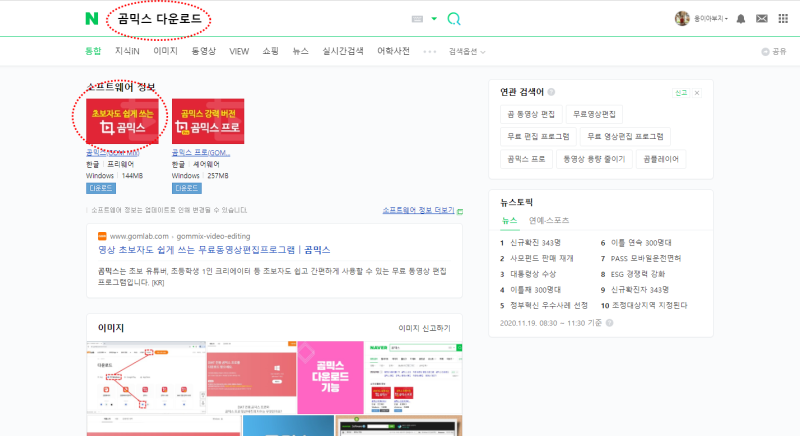Expand the 검색옵션 dropdown
800x436 pixels.
tap(467, 52)
